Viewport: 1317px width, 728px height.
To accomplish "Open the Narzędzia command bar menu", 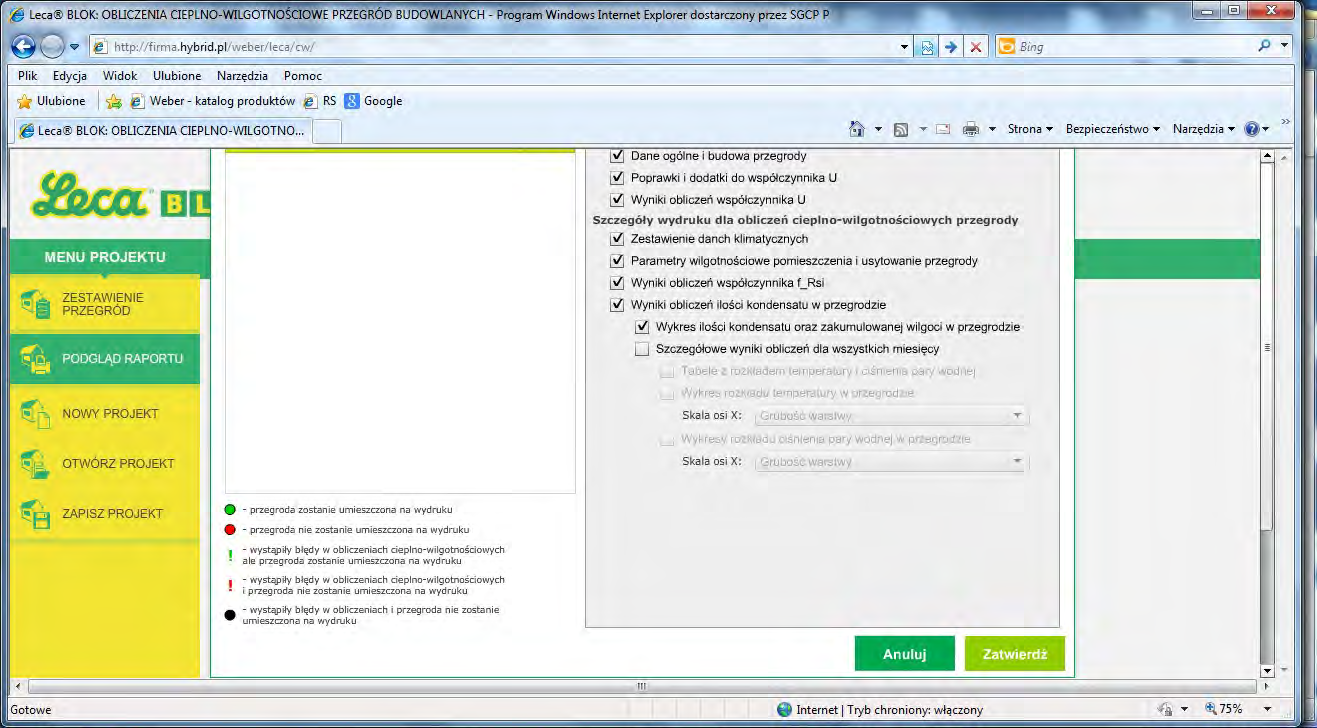I will tap(1204, 129).
